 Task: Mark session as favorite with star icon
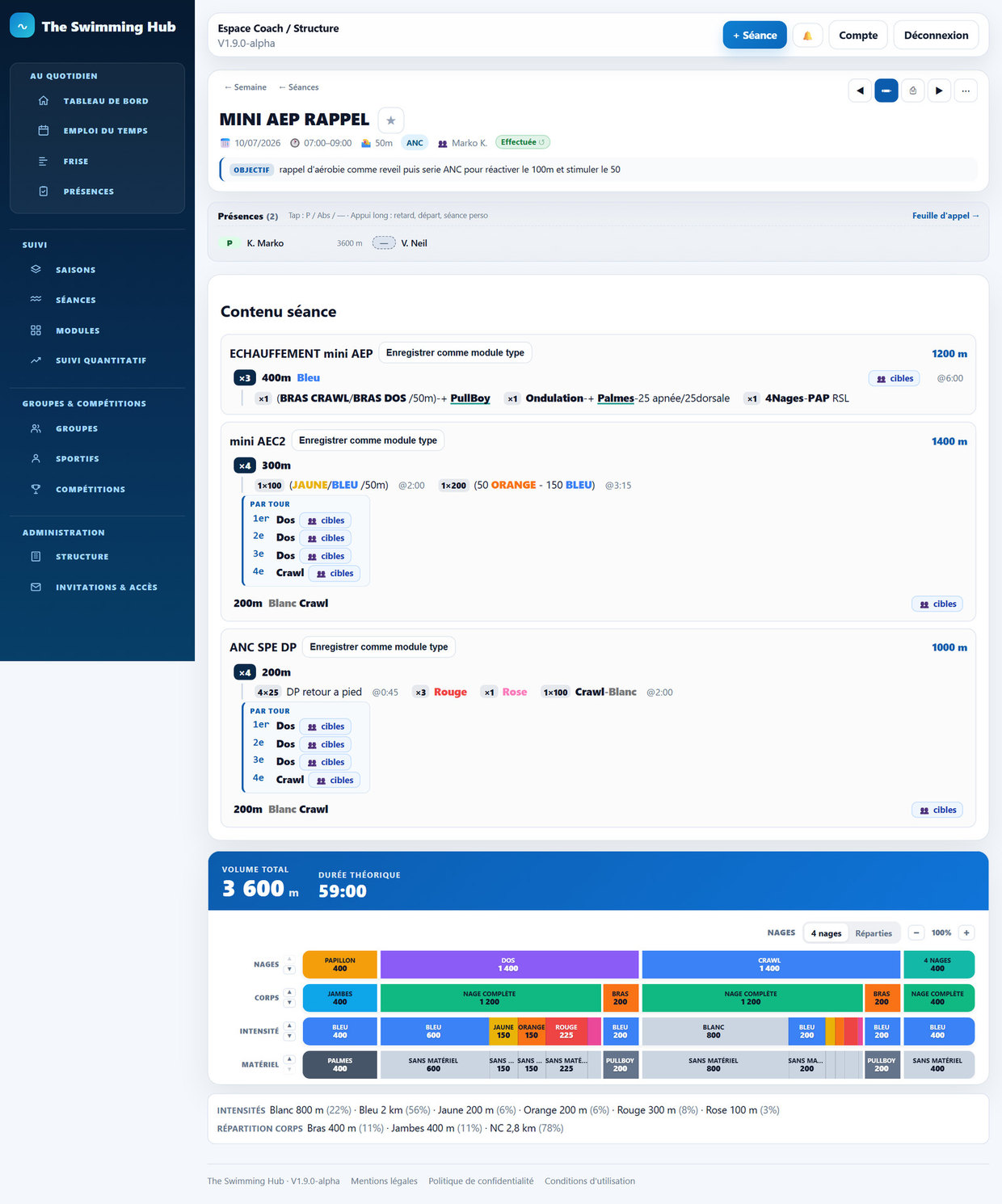pos(391,120)
